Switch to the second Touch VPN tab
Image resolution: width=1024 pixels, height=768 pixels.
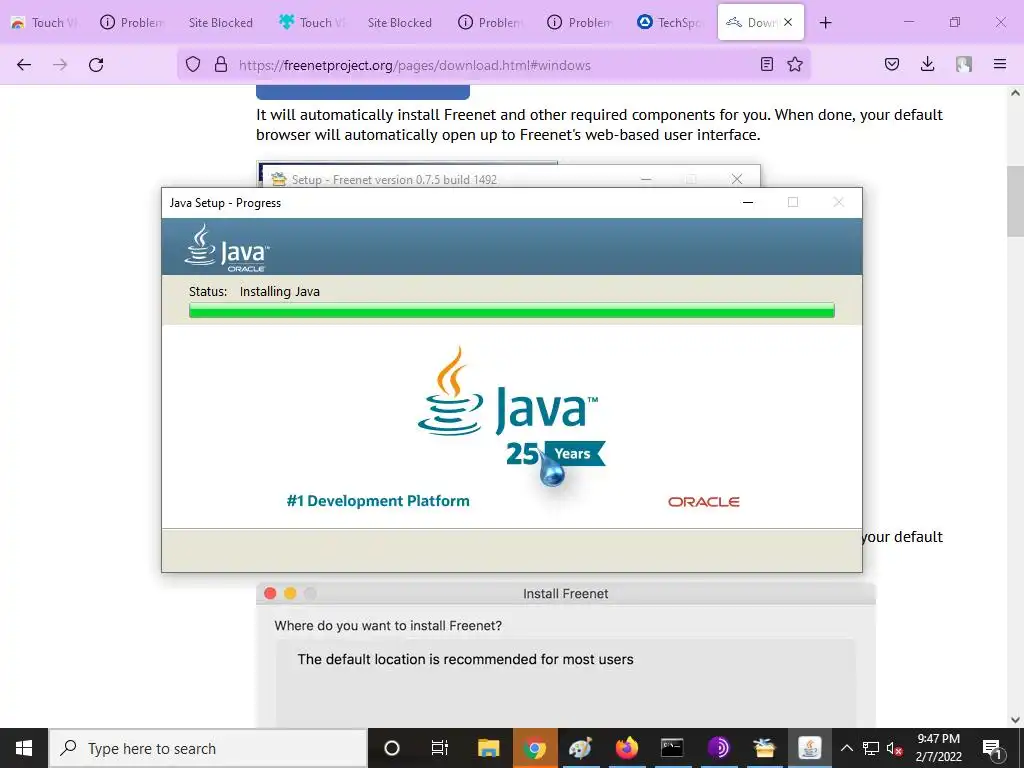(x=312, y=22)
